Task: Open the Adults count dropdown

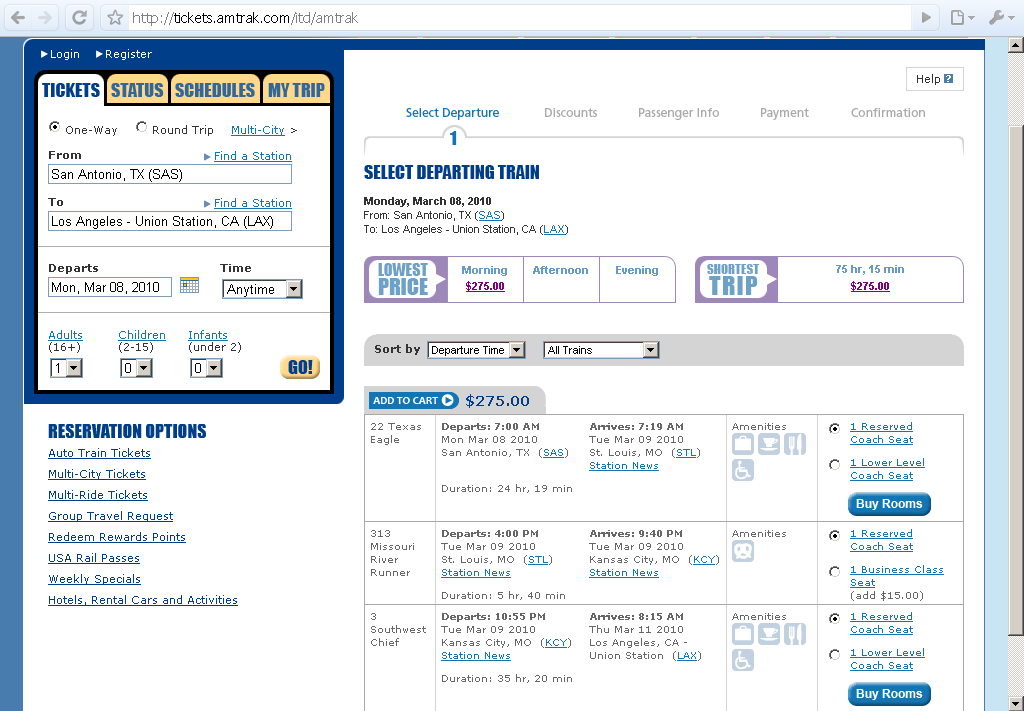Action: [66, 368]
